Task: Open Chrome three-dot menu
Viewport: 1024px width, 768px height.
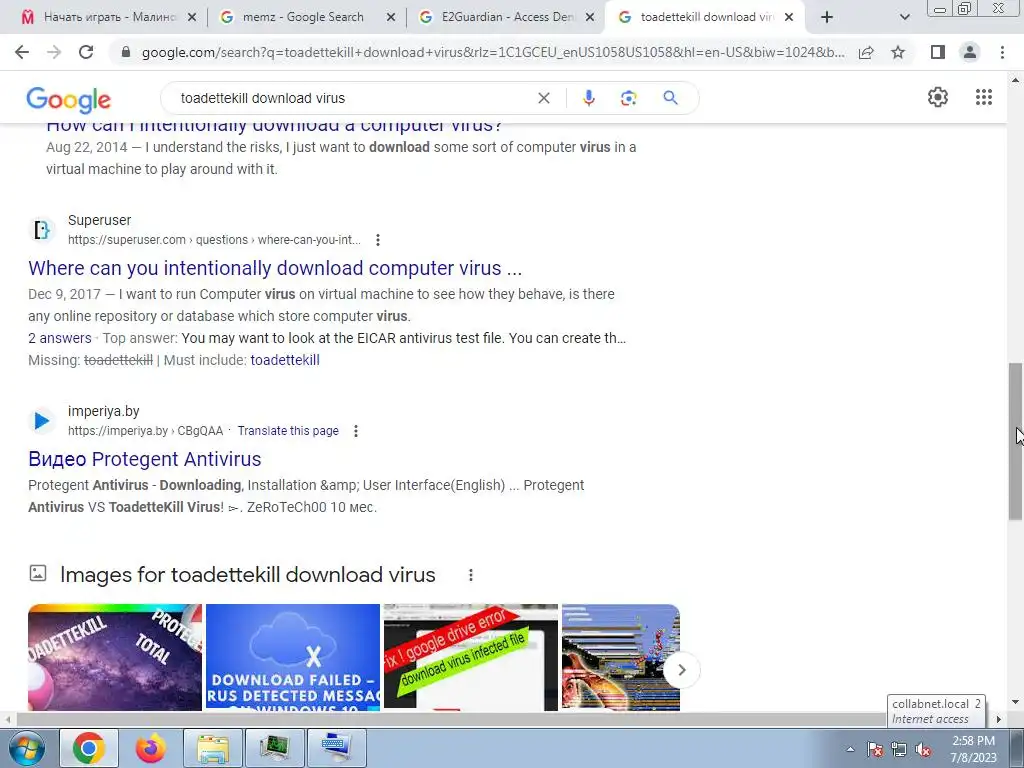Action: 1002,52
